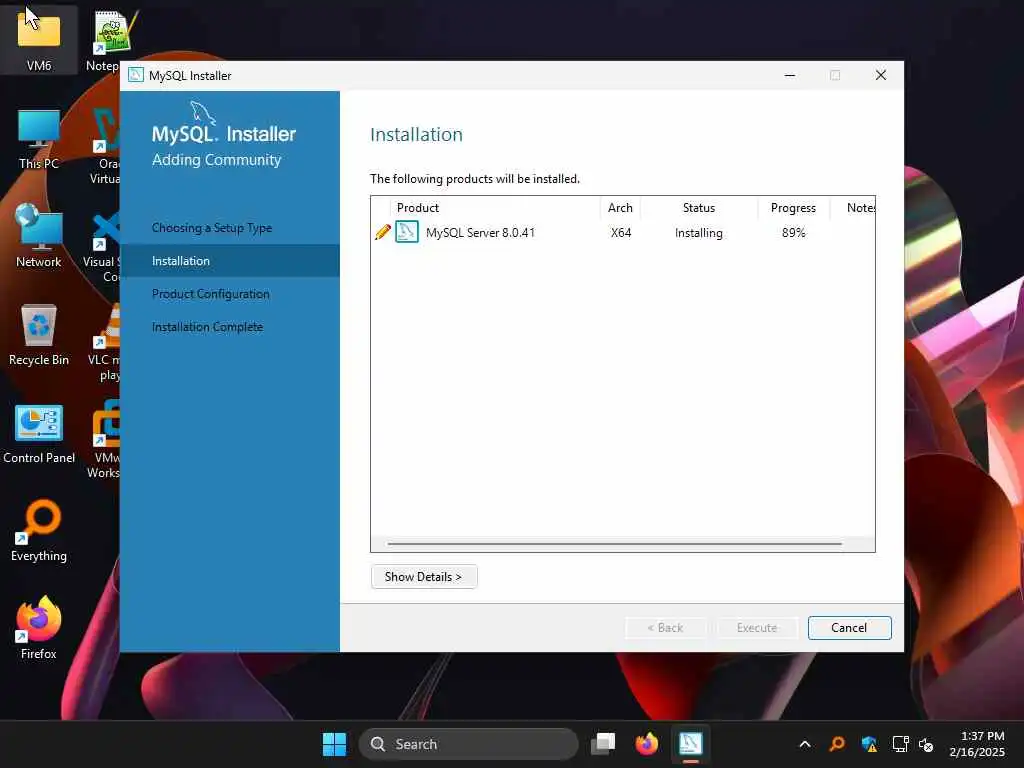Image resolution: width=1024 pixels, height=768 pixels.
Task: Click the MySQL Installer title bar icon
Action: [136, 75]
